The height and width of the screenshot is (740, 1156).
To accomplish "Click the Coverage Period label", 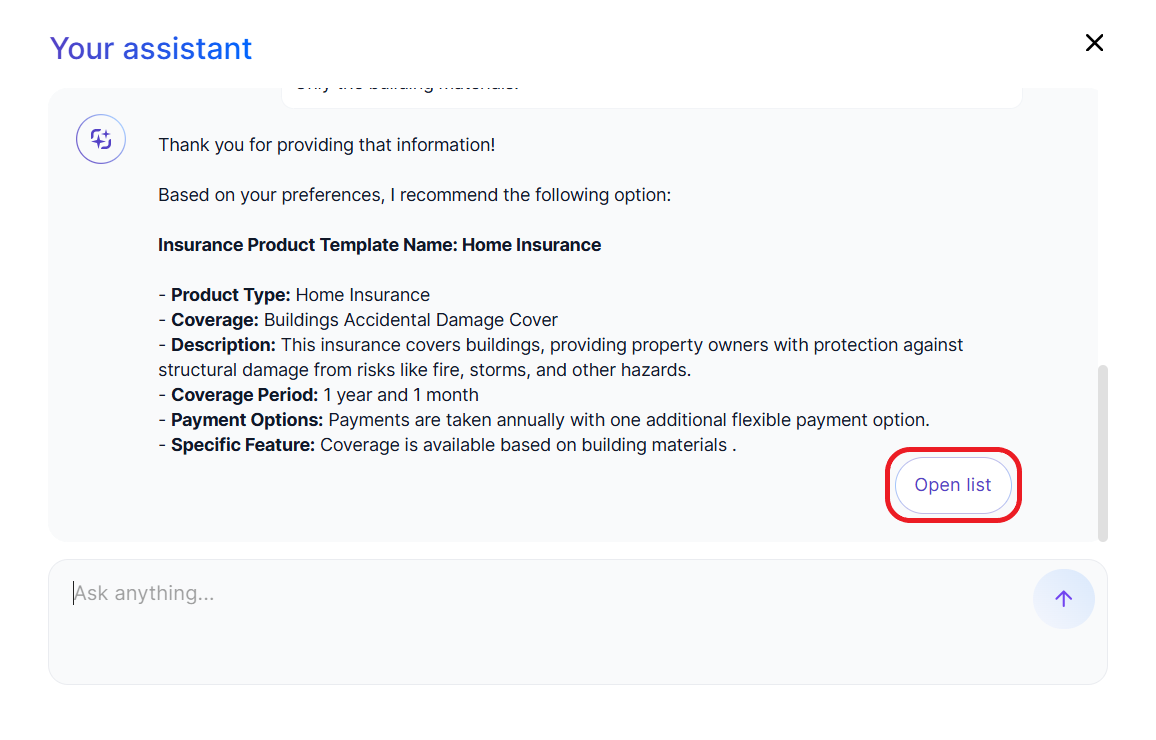I will (244, 395).
